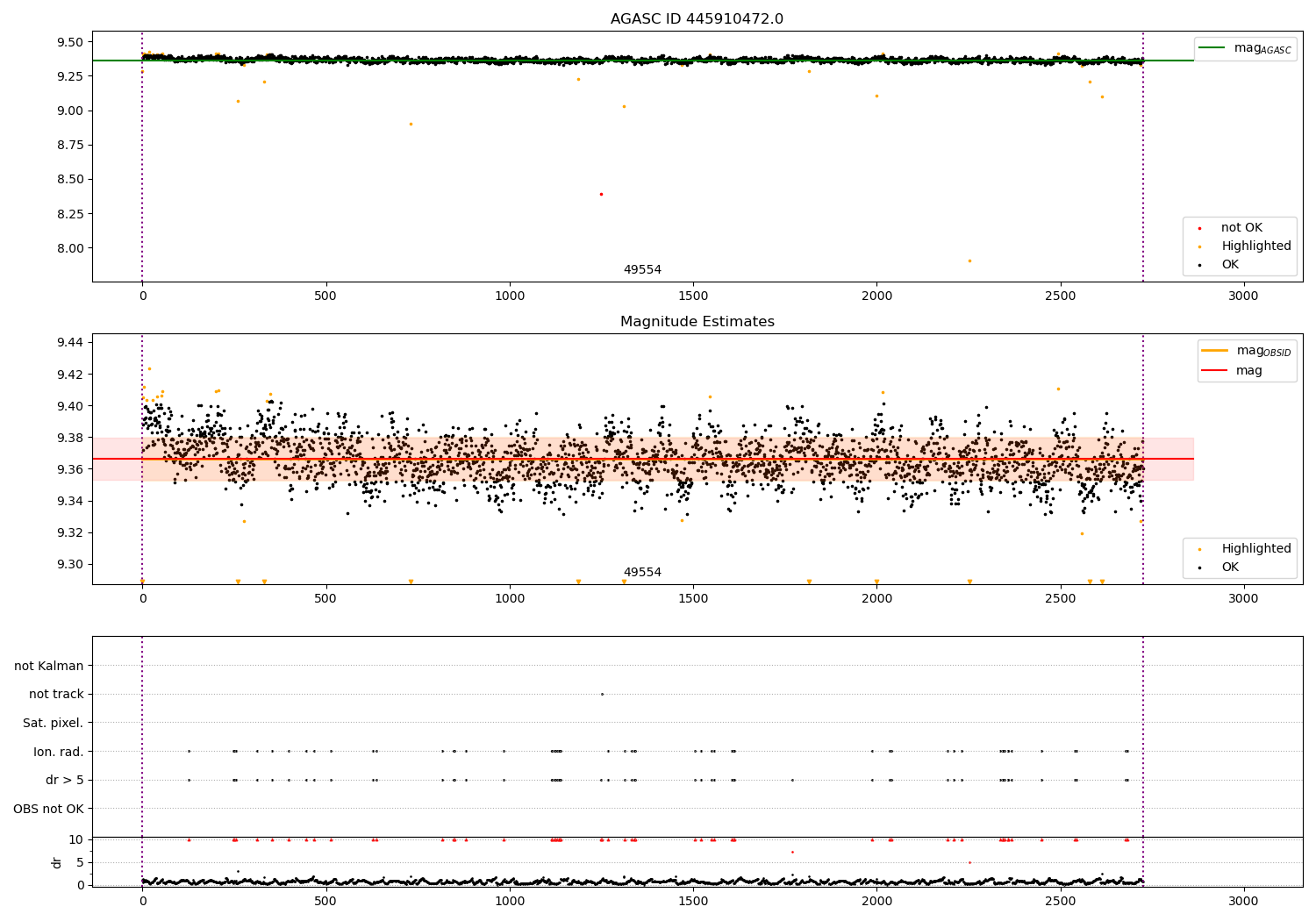The height and width of the screenshot is (921, 1316).
Task: Click the green mag AGASC legend line
Action: point(1212,48)
